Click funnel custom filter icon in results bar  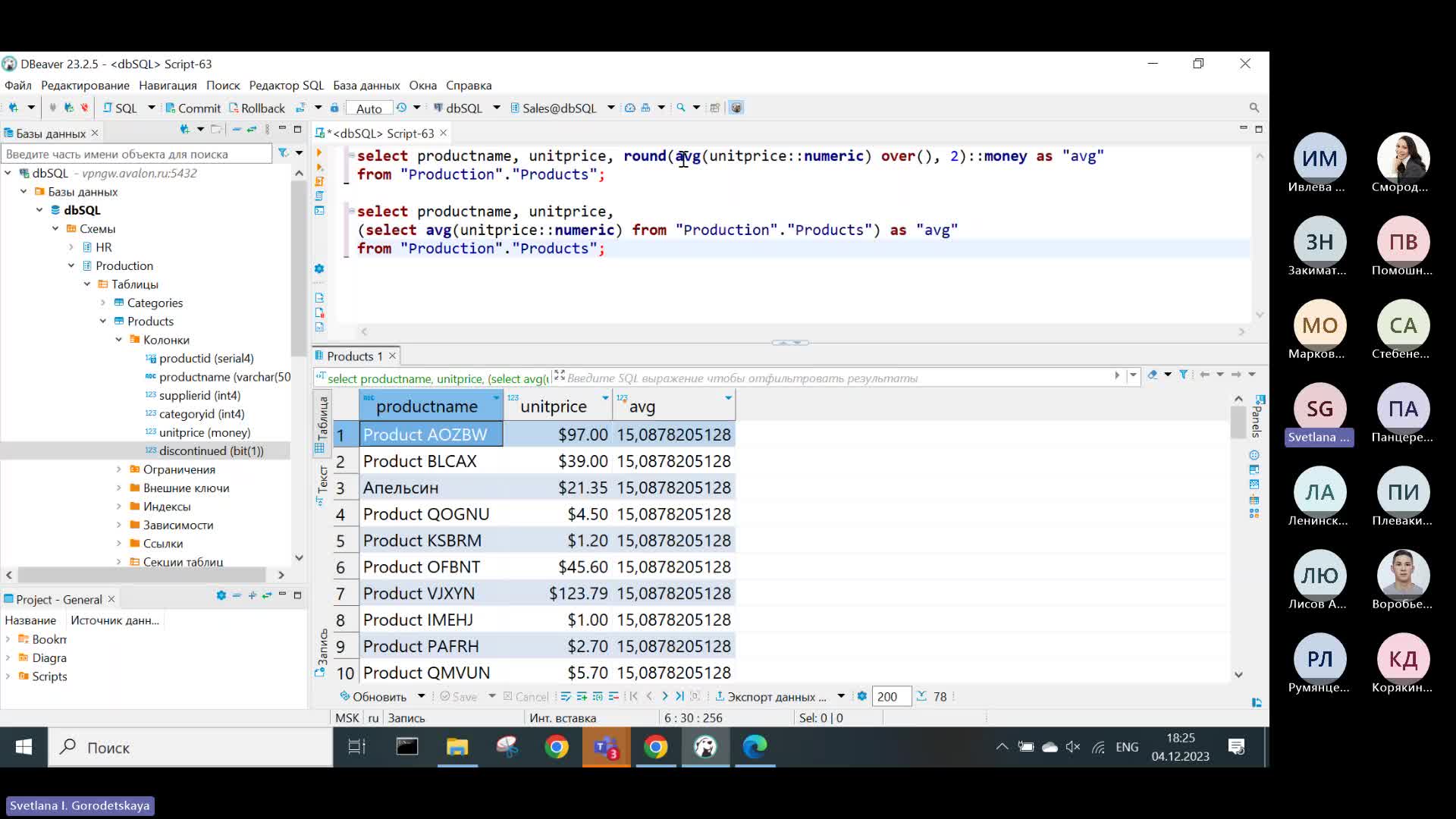(1183, 375)
